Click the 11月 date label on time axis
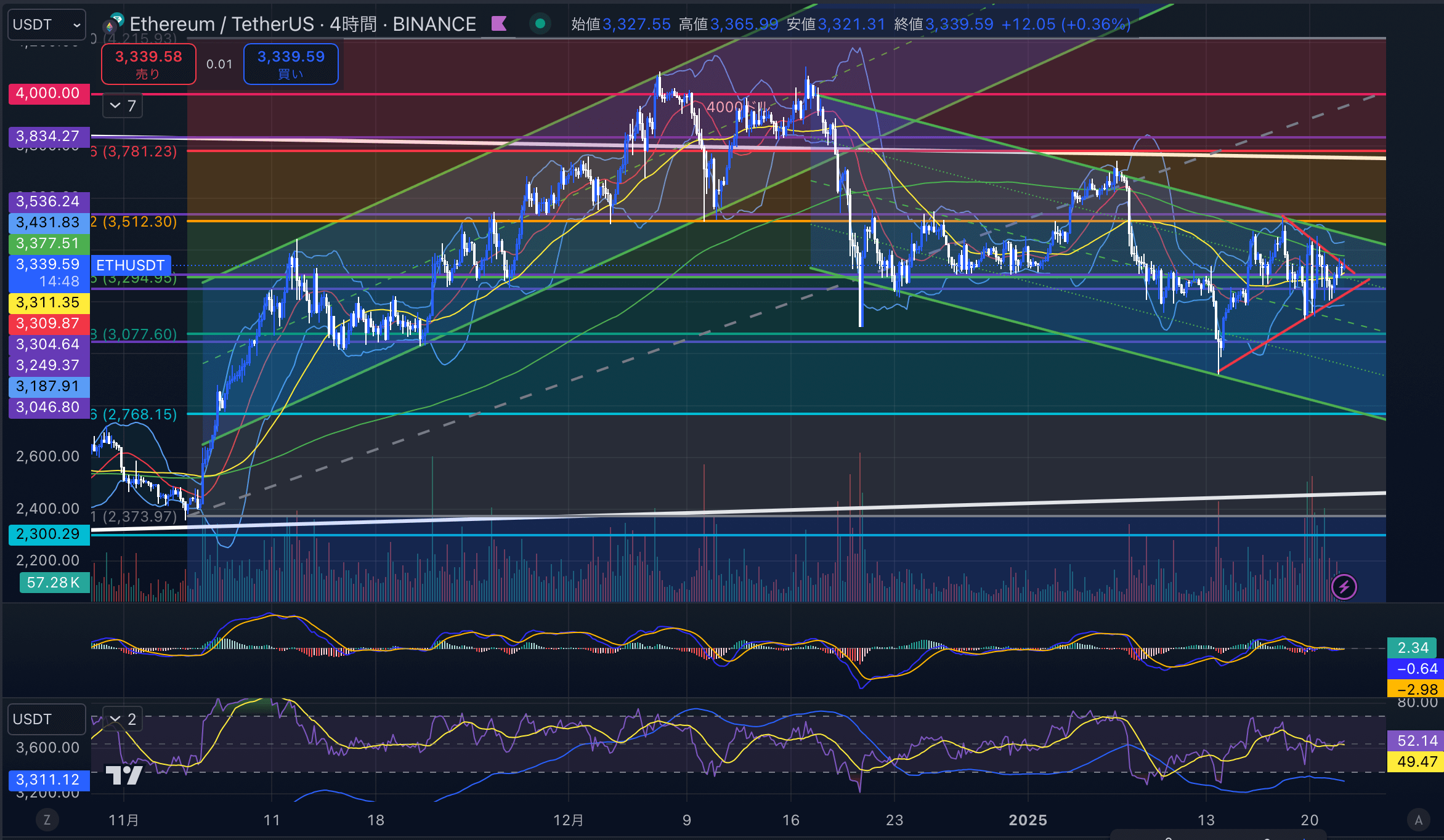Viewport: 1444px width, 840px height. tap(124, 820)
